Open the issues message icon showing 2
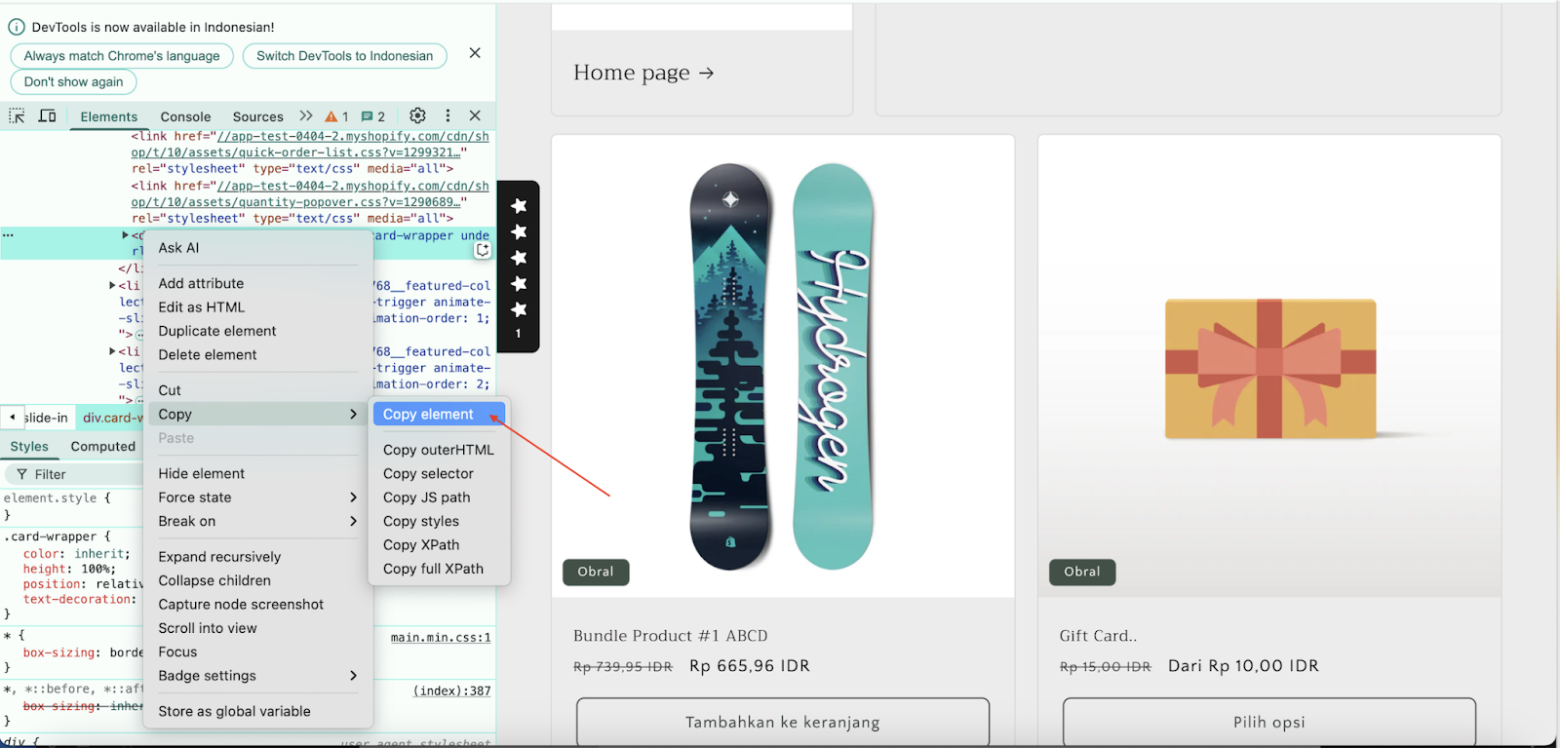Image resolution: width=1566 pixels, height=756 pixels. coord(366,116)
